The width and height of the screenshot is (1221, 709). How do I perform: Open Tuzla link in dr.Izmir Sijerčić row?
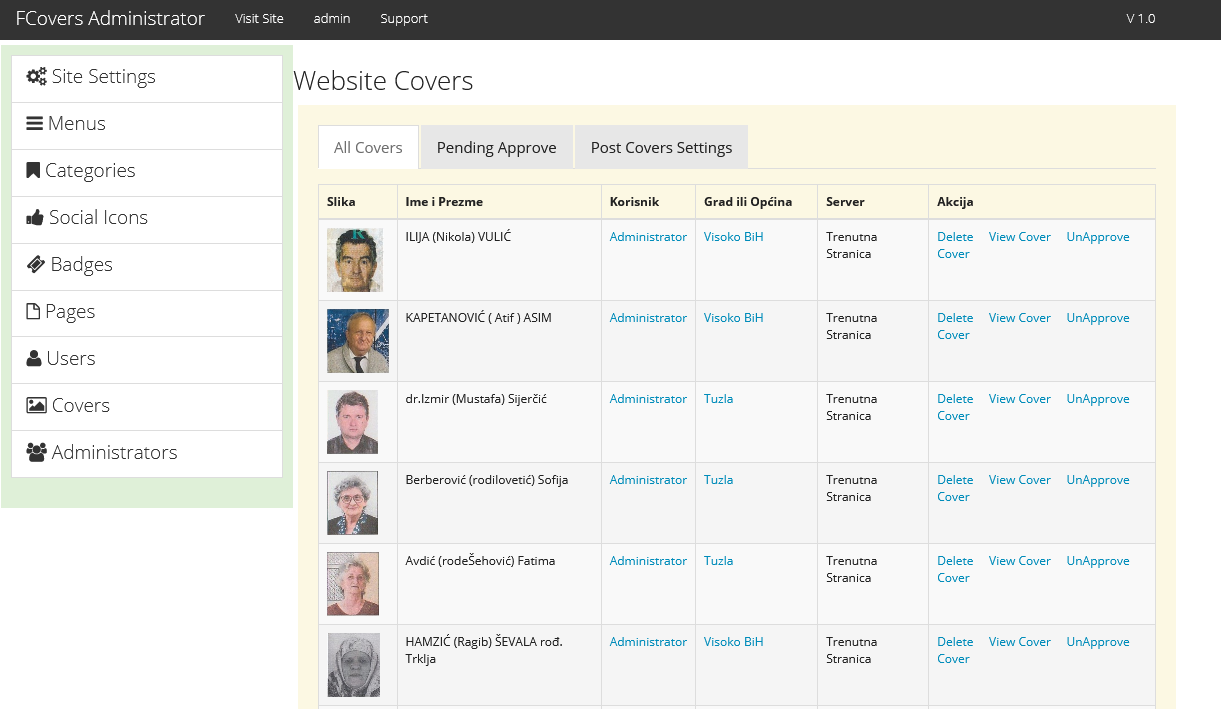(x=718, y=399)
